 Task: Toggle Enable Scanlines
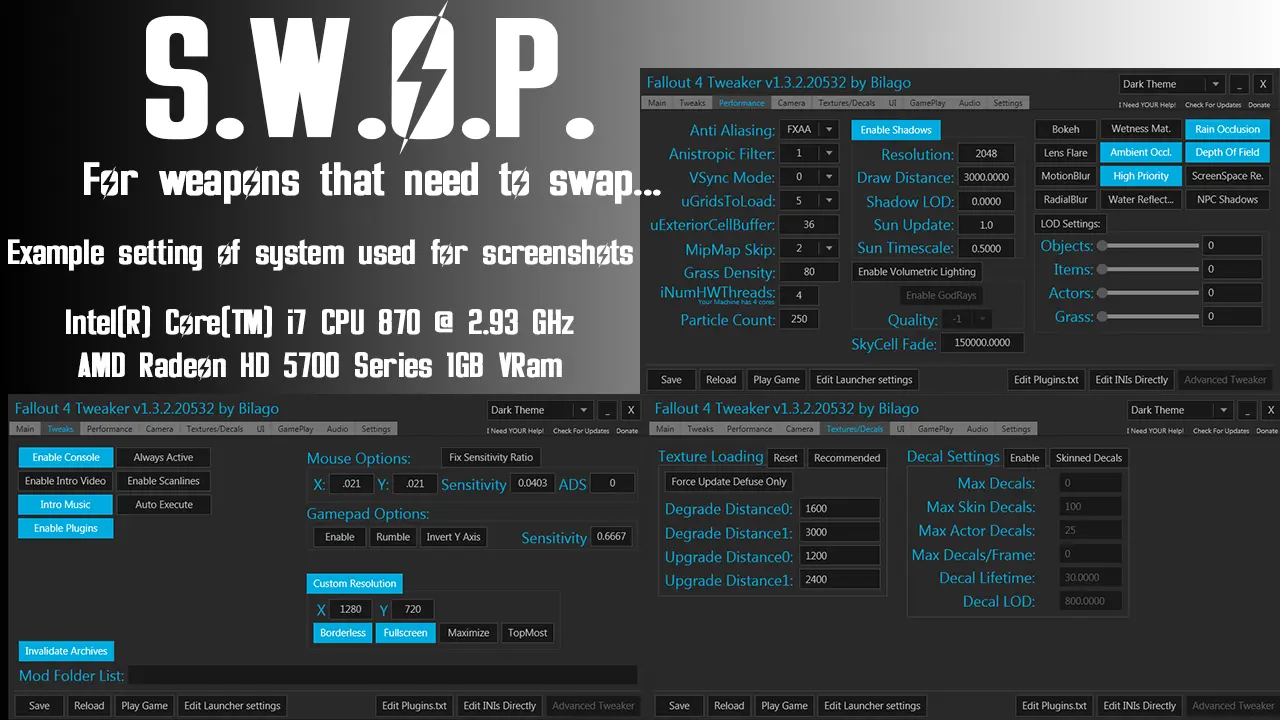click(x=164, y=481)
